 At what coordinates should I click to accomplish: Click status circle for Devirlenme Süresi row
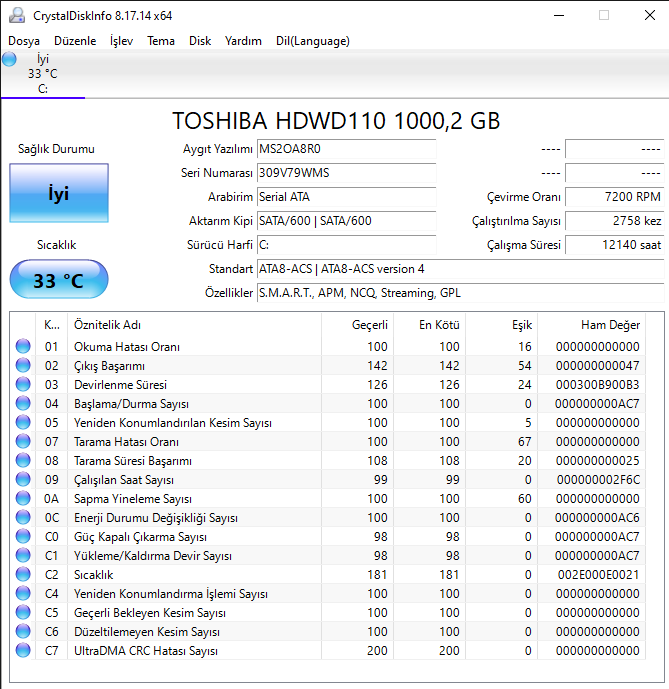point(23,384)
